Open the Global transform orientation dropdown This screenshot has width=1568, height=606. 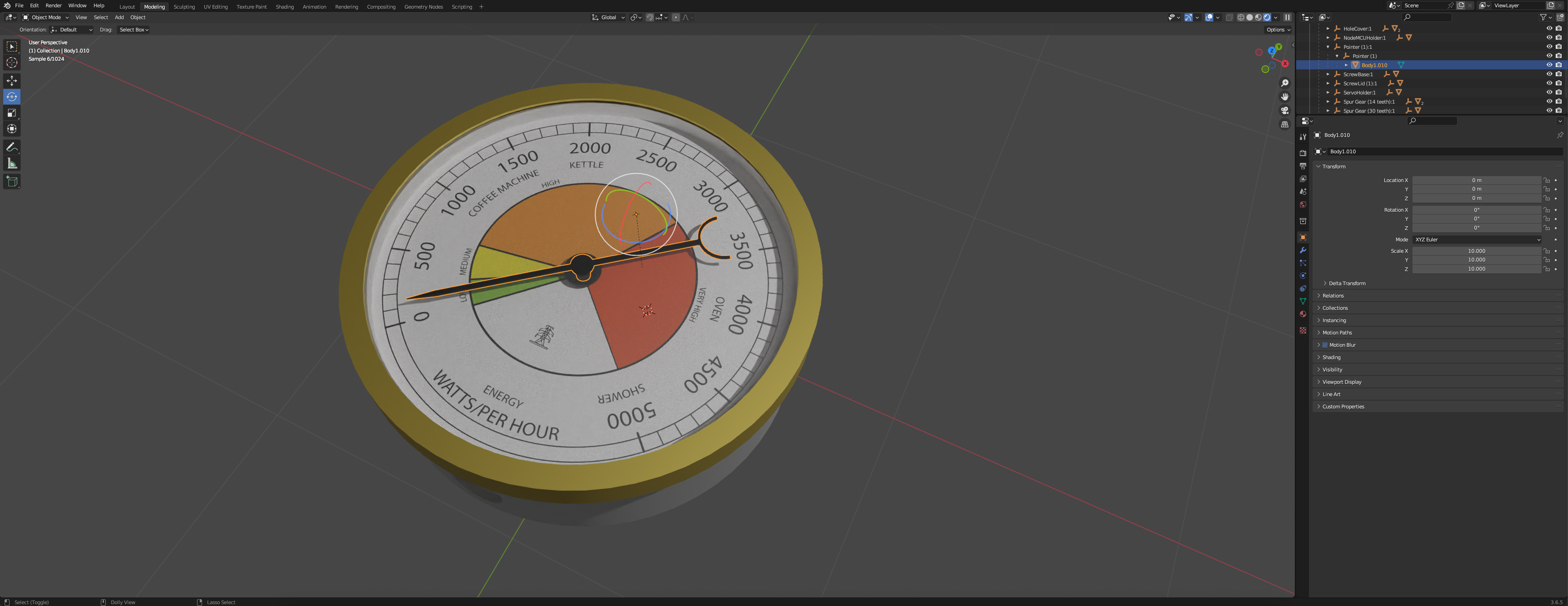(x=608, y=17)
